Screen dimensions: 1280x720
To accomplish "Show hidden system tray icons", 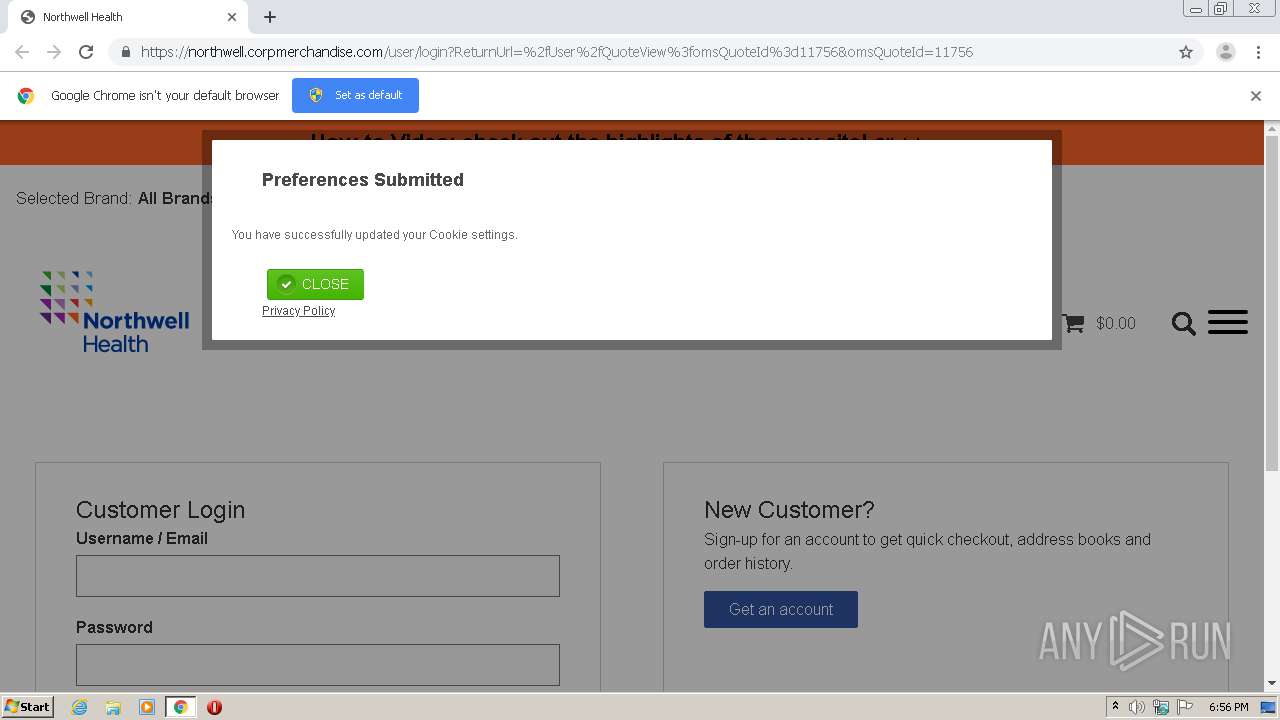I will (x=1115, y=707).
